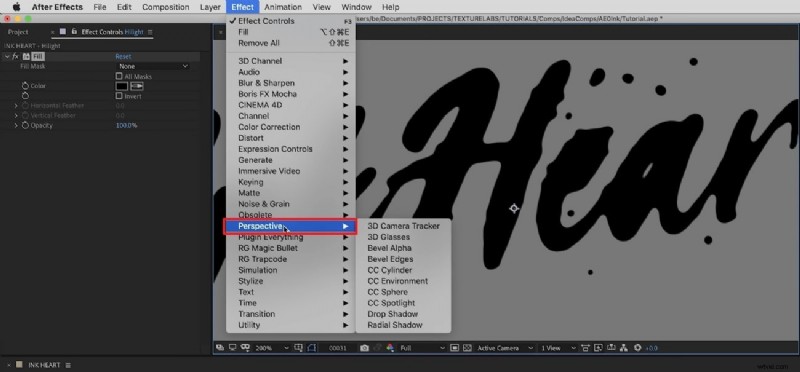Image resolution: width=800 pixels, height=372 pixels.
Task: Open the After Effects application menu
Action: (57, 7)
